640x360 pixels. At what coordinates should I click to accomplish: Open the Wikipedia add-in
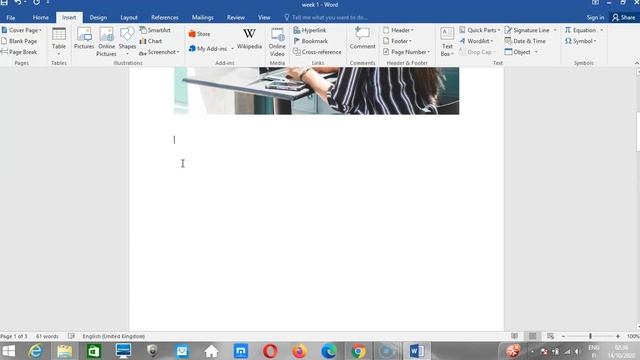tap(249, 39)
